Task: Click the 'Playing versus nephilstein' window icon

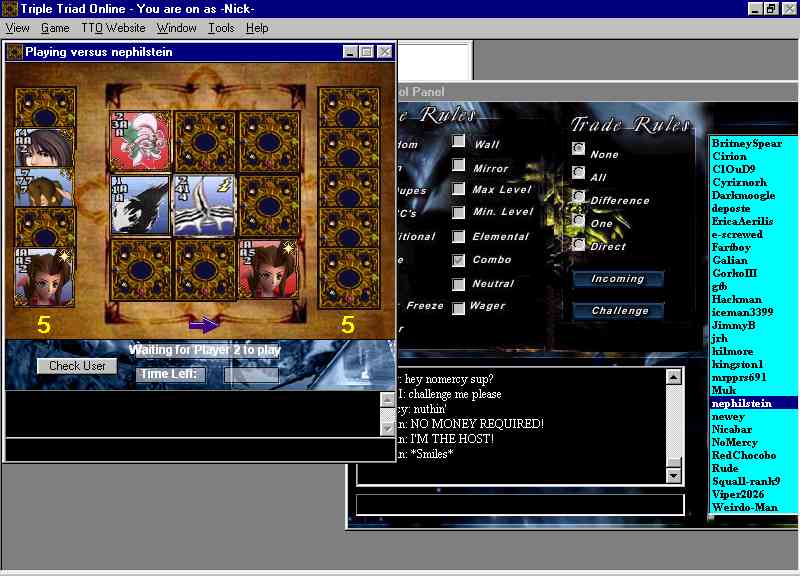Action: 15,52
